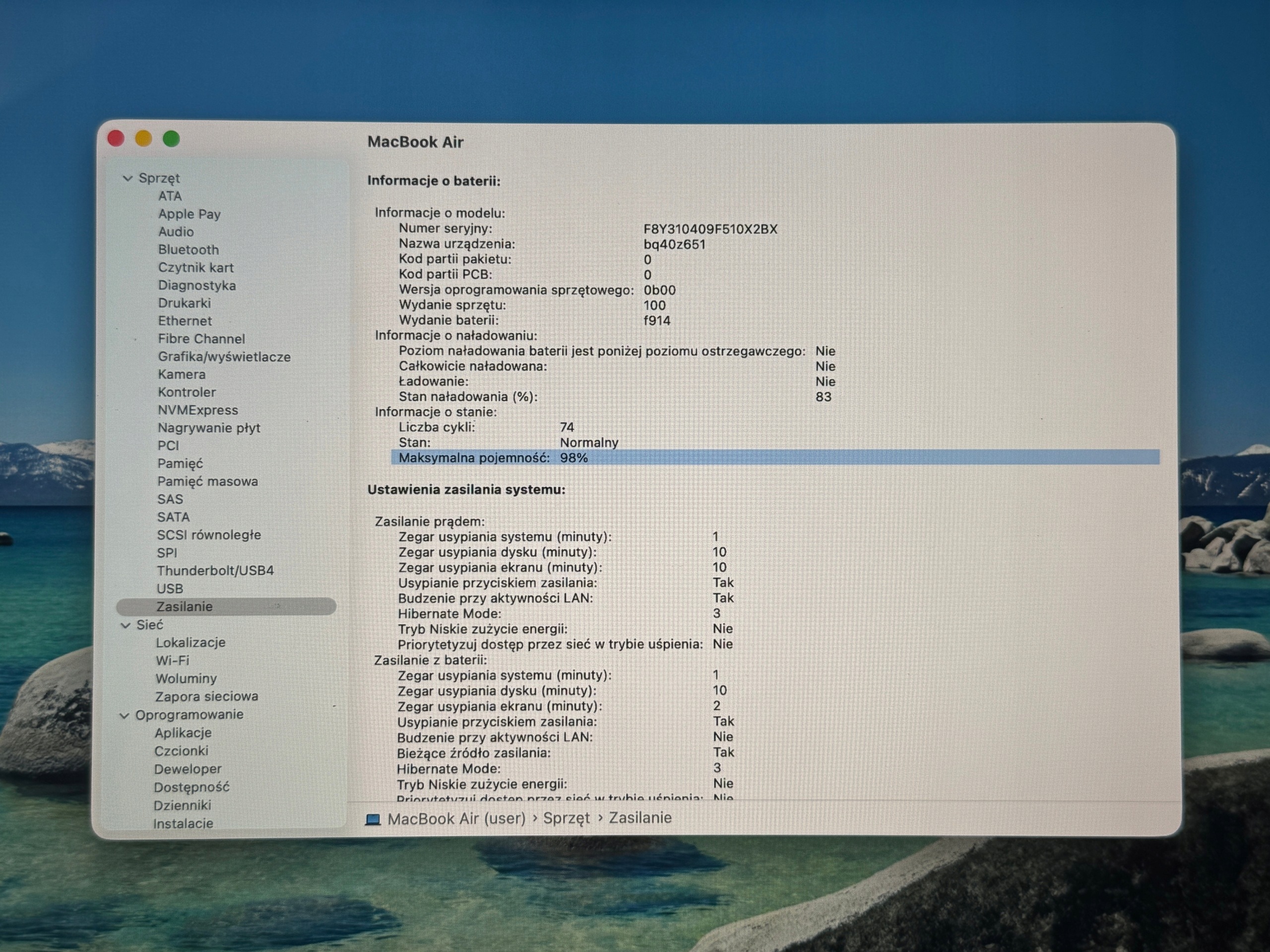Screen dimensions: 1270x952
Task: Click MacBook Air (user) in path bar
Action: click(456, 819)
